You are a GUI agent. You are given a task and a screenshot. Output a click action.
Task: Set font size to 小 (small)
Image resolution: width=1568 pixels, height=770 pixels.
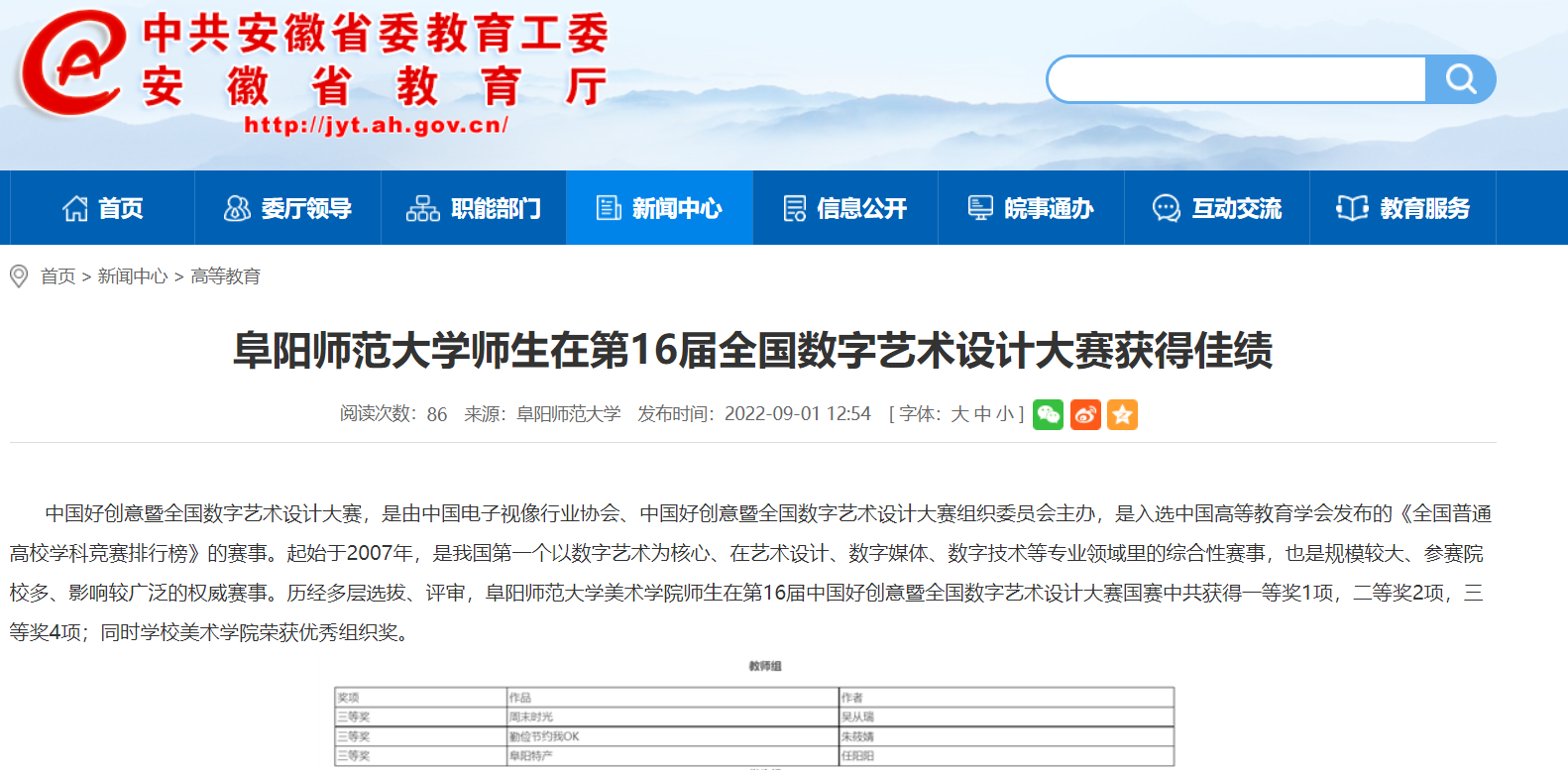click(1005, 414)
